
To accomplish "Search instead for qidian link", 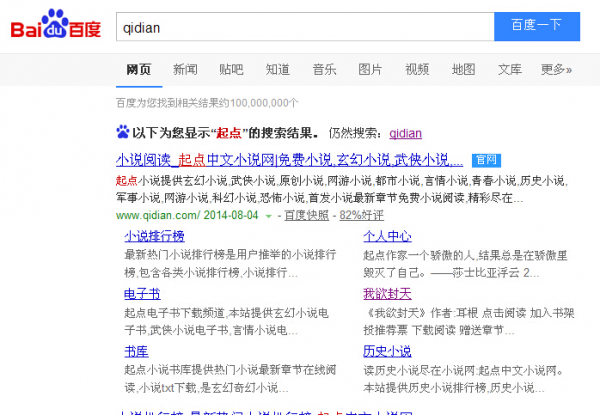I will tap(410, 132).
